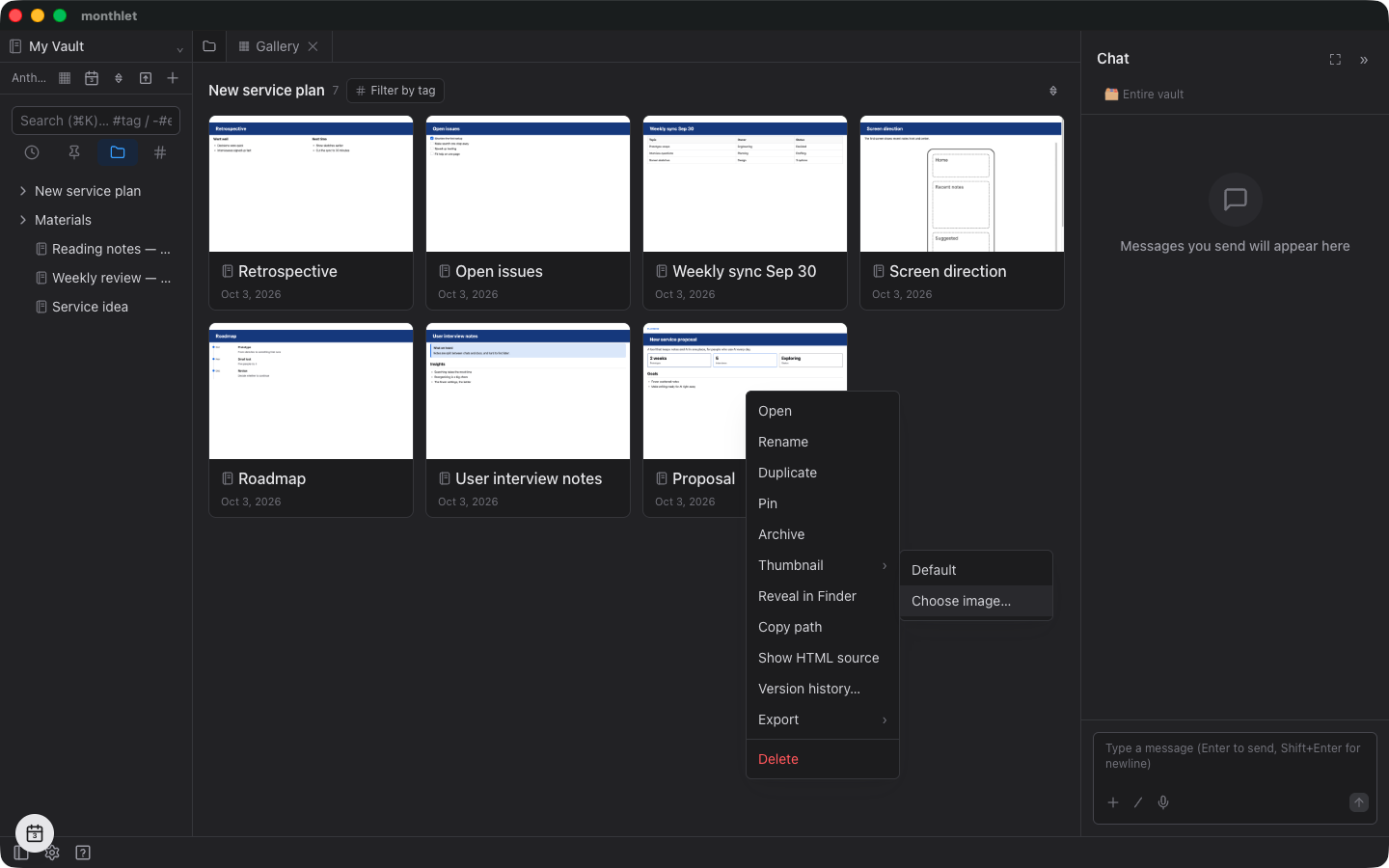Show recent notes with the clock icon
Screen dimensions: 1389x868
[x=32, y=152]
